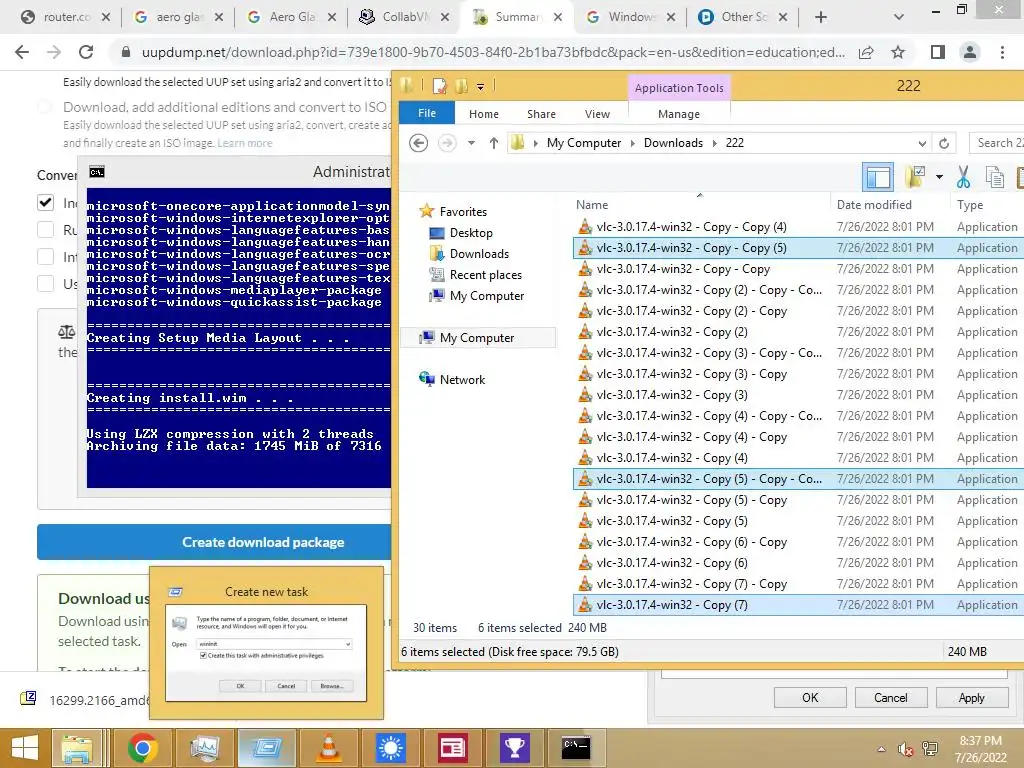
Task: Open the trophy Sports app in taskbar
Action: (515, 748)
